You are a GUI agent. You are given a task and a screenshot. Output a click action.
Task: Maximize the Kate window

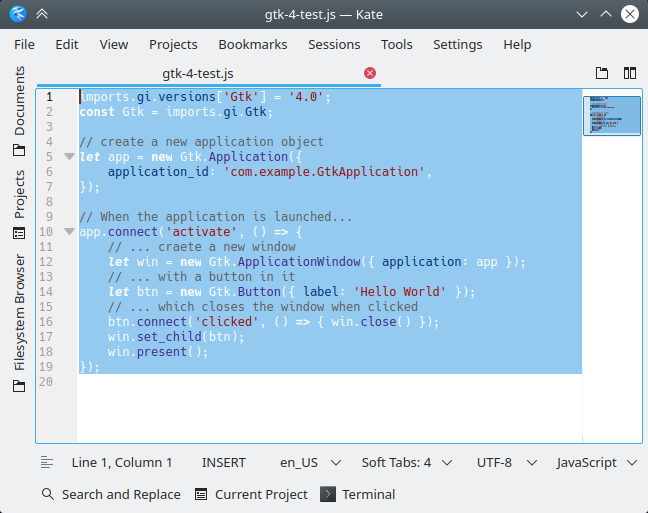click(x=605, y=14)
